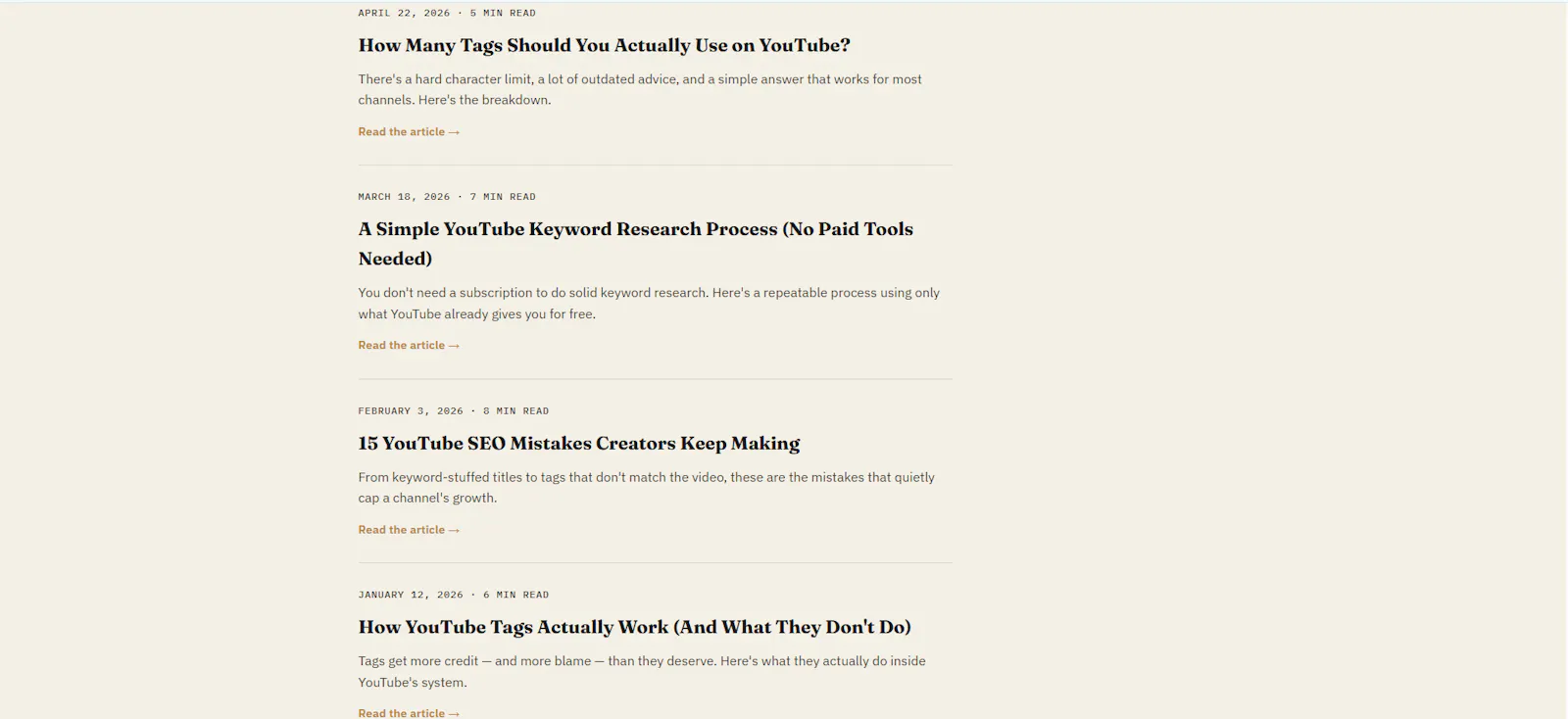Screen dimensions: 1568x719
Task: Click the summary starting 'From keyword-stuffed titles'
Action: click(x=647, y=487)
